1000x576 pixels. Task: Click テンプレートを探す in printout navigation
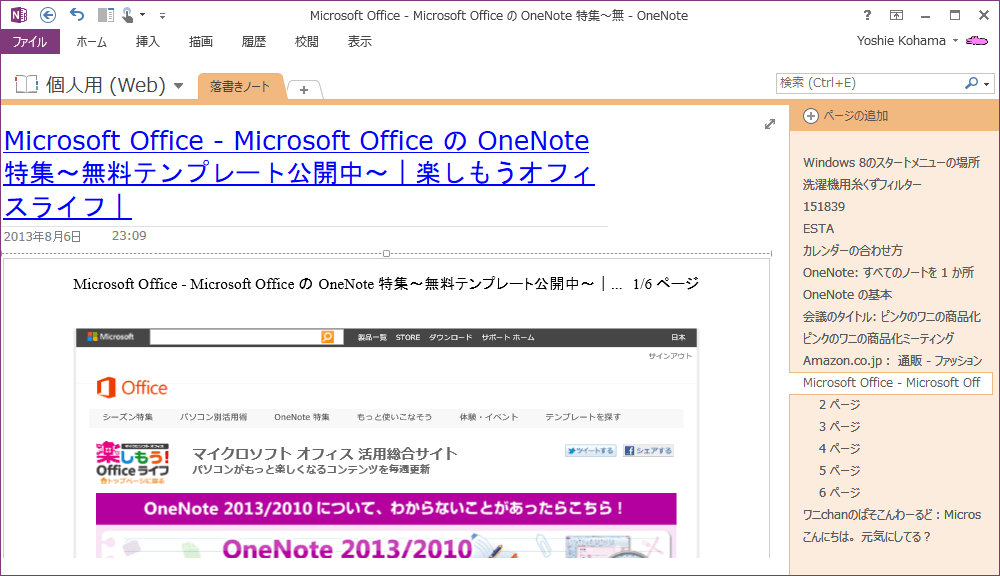(583, 417)
